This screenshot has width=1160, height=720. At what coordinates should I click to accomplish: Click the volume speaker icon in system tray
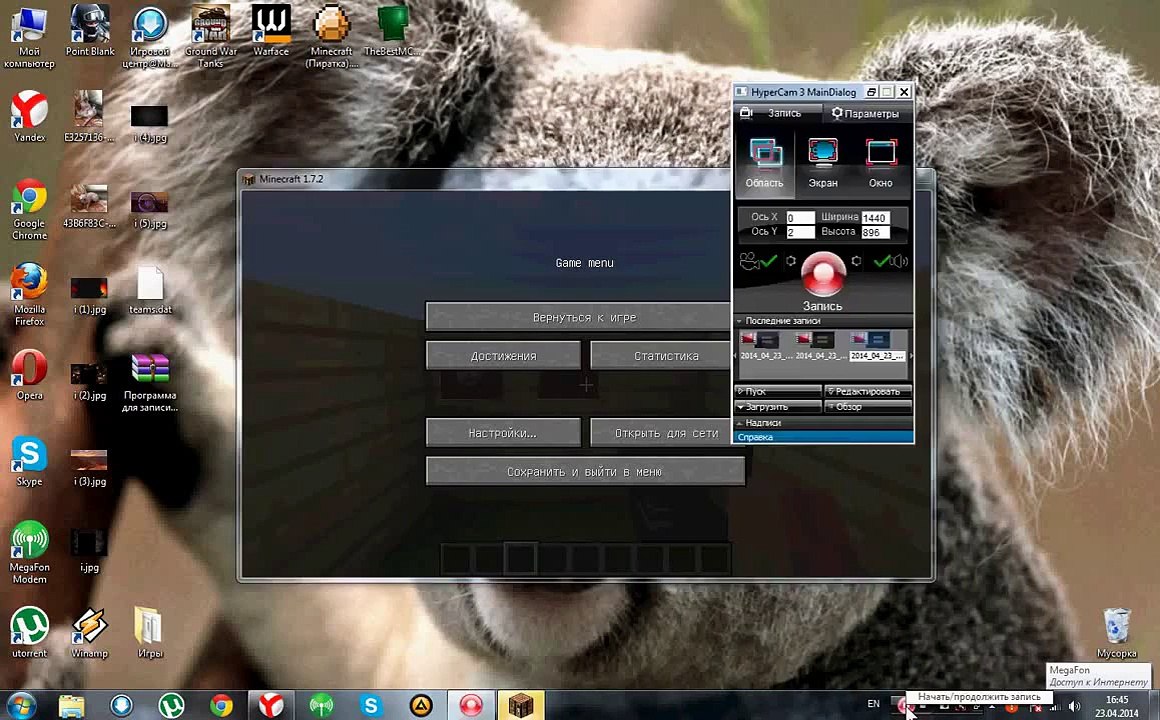coord(1074,707)
